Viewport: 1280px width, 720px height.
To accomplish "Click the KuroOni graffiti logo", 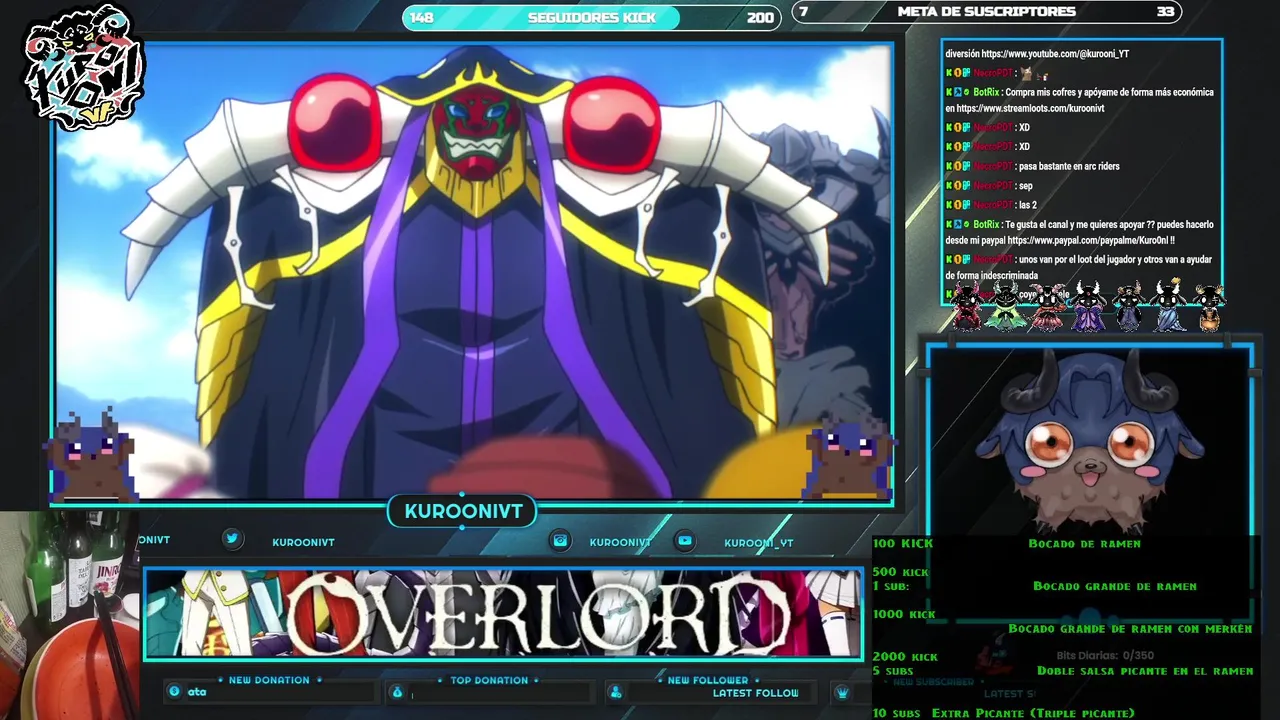I will tap(84, 68).
